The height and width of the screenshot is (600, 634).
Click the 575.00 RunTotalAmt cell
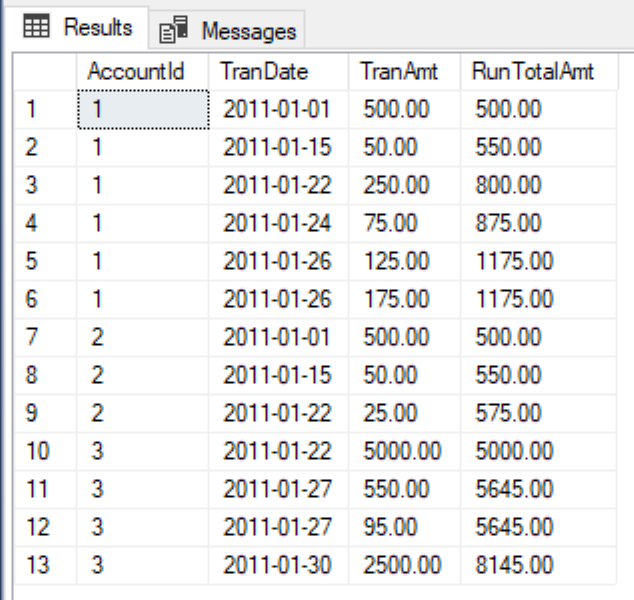click(539, 413)
